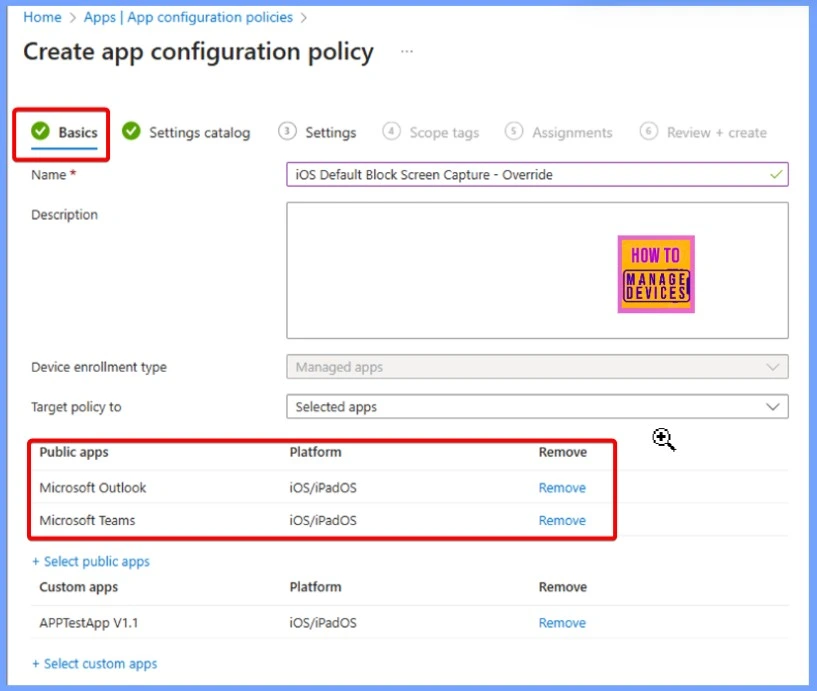
Task: Remove APPTestApp V1.1 custom app
Action: (x=562, y=623)
